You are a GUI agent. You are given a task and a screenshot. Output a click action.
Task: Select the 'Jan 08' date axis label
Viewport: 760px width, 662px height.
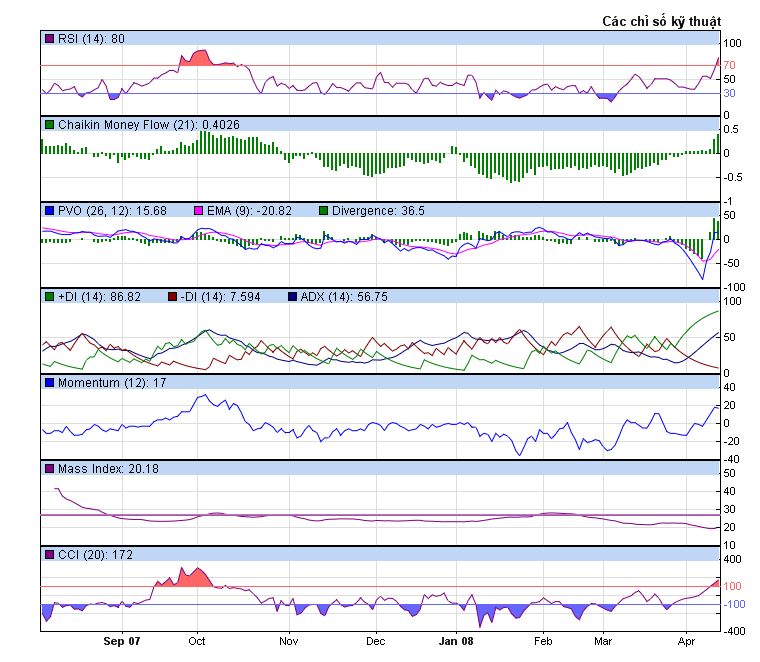[456, 638]
